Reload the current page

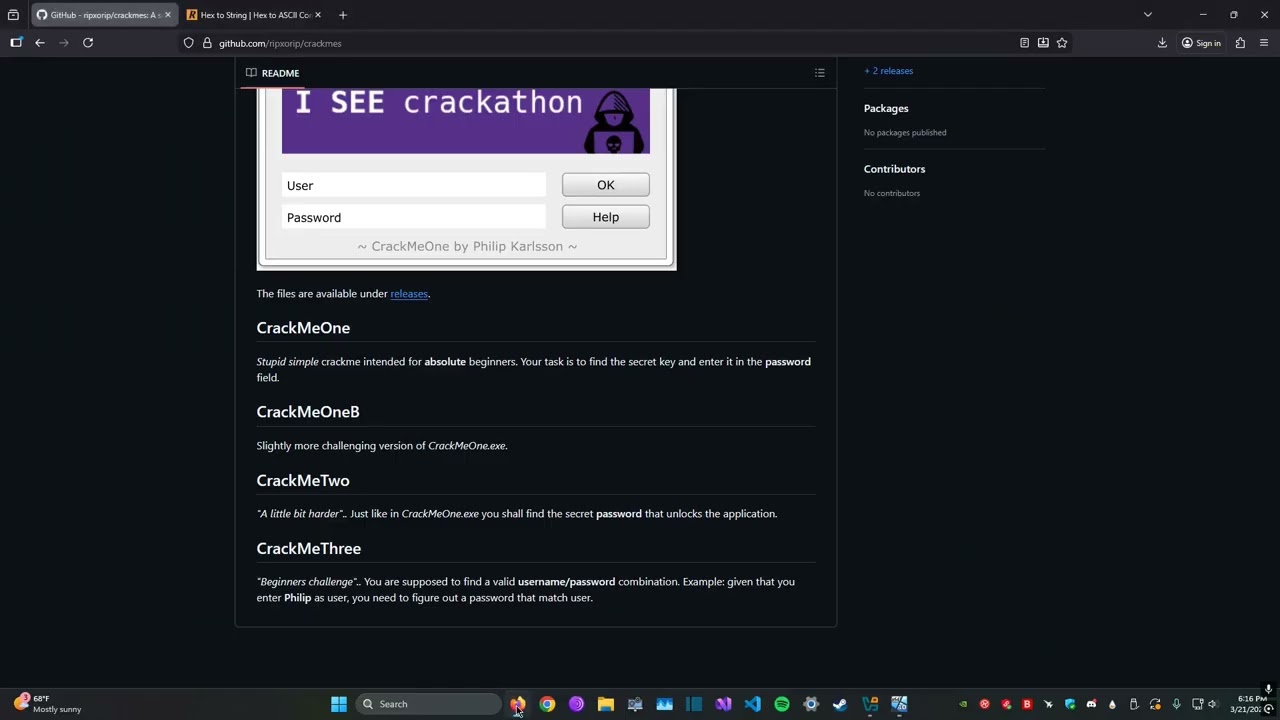pos(88,43)
